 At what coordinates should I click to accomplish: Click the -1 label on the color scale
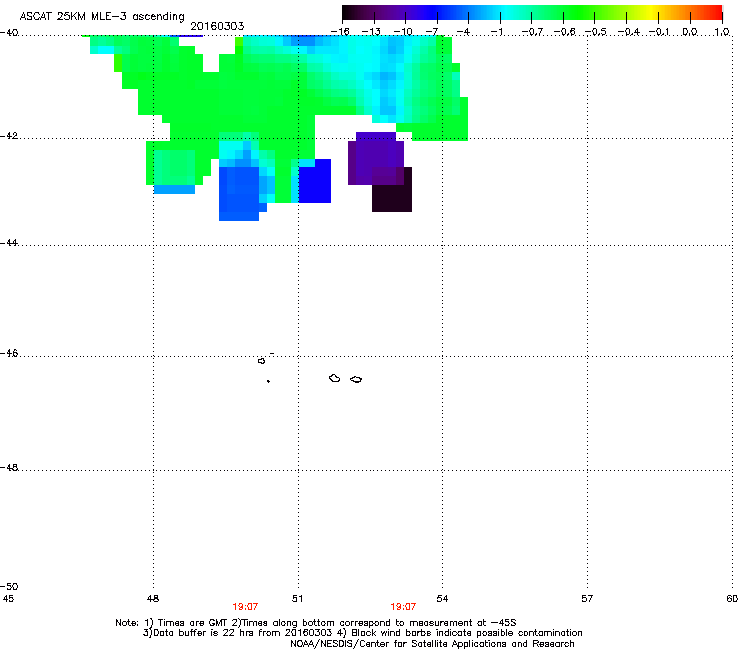click(x=496, y=32)
